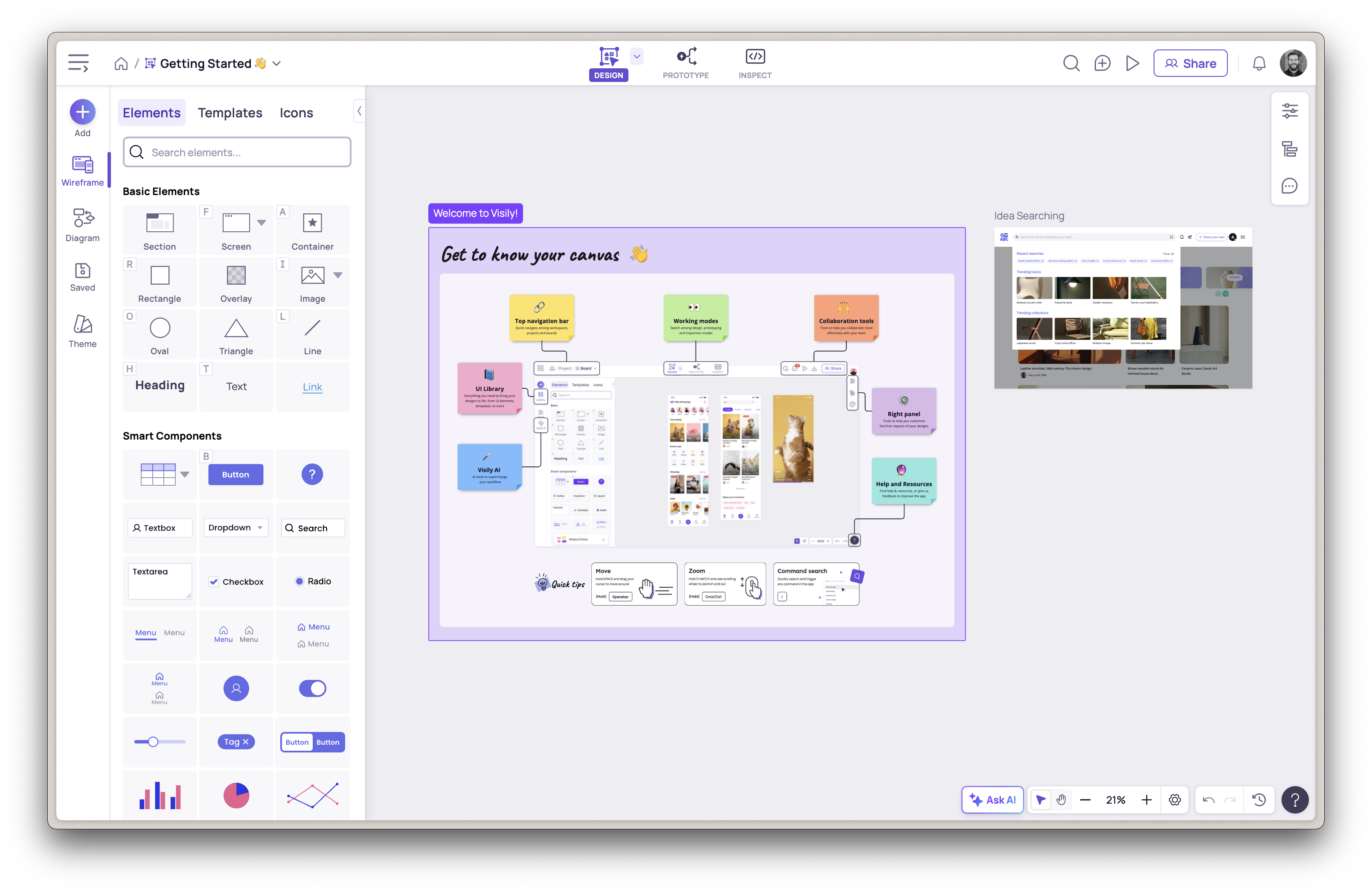1372x892 pixels.
Task: Toggle the switch smart component
Action: coord(312,688)
